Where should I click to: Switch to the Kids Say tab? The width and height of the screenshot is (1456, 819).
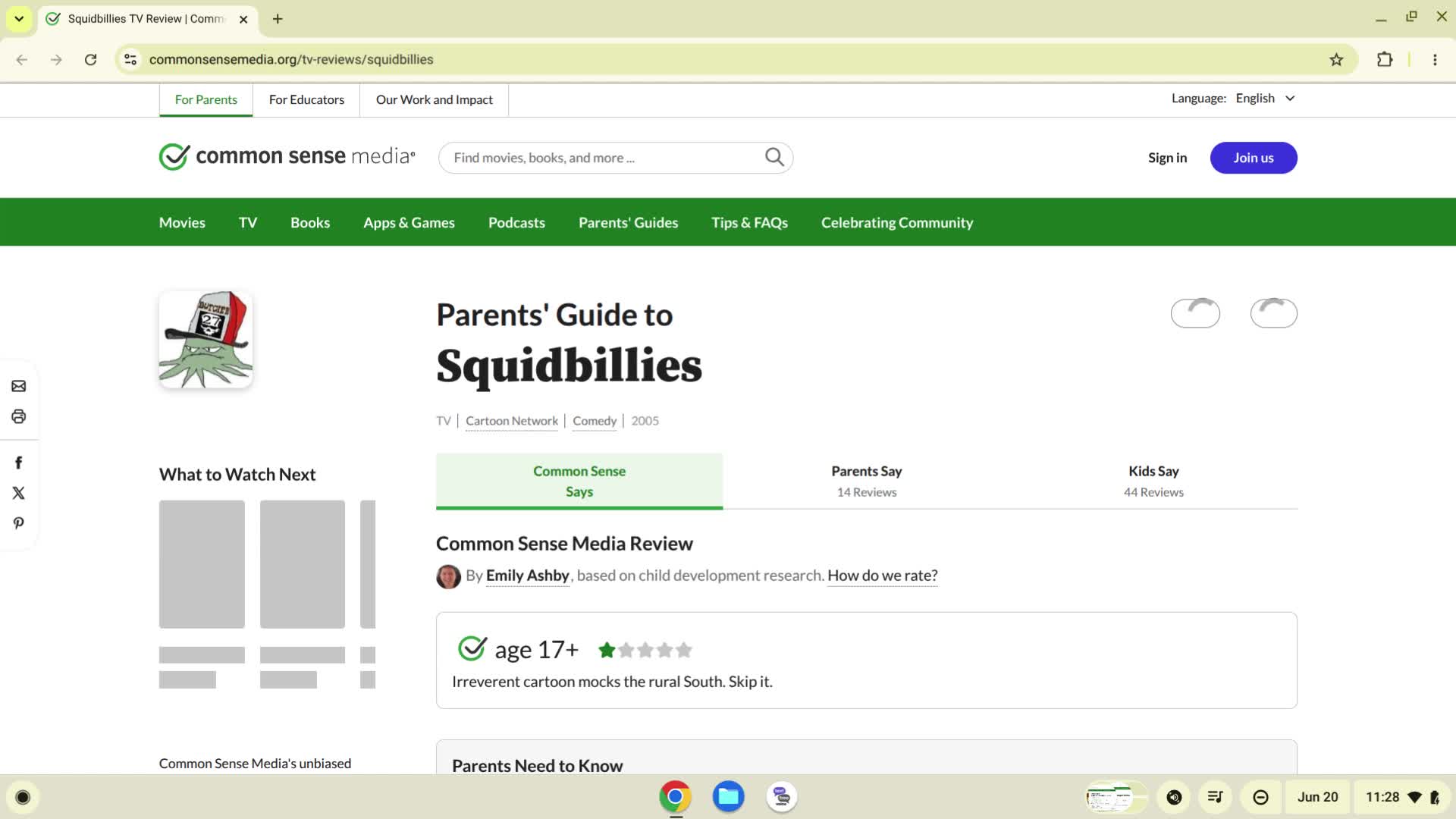1153,481
